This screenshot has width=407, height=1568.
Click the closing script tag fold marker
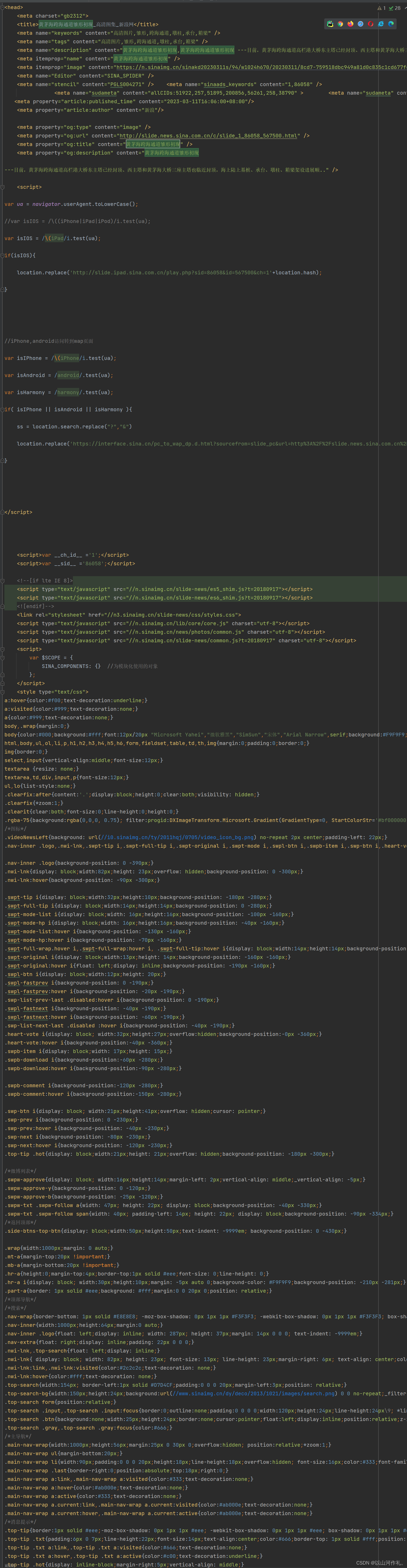(x=2, y=512)
